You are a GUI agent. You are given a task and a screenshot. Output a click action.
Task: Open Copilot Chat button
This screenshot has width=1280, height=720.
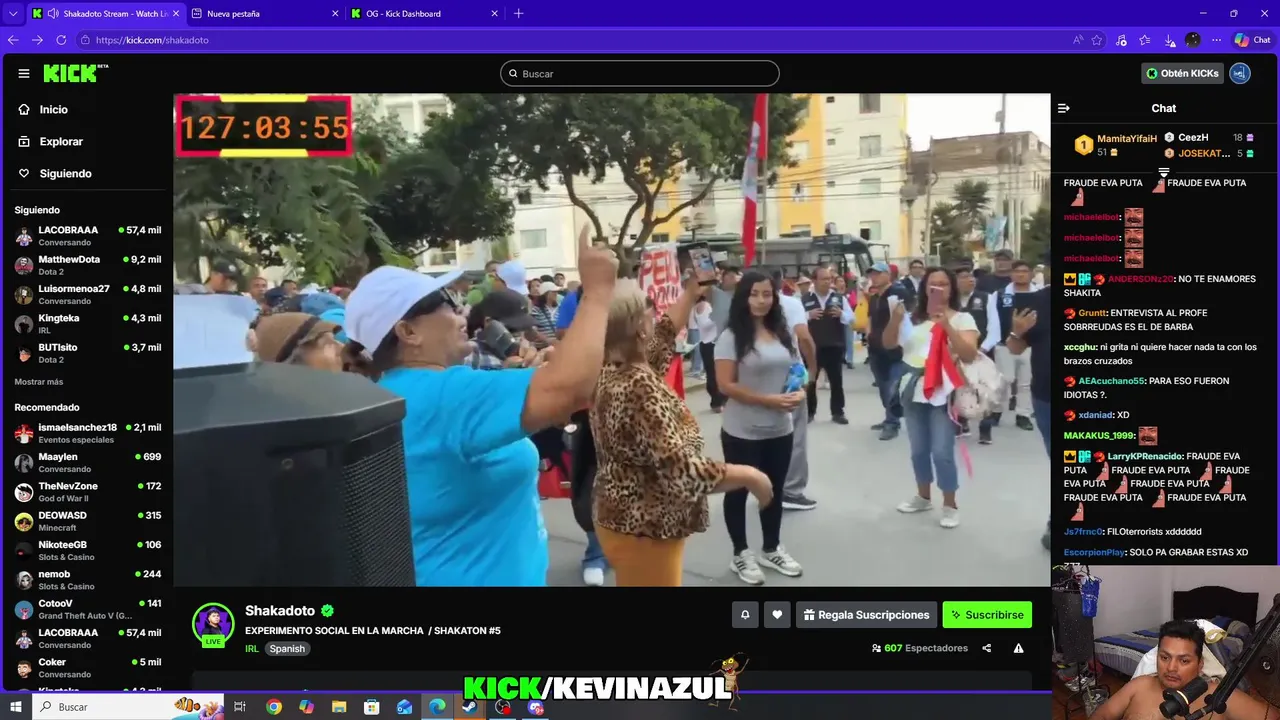click(1252, 40)
